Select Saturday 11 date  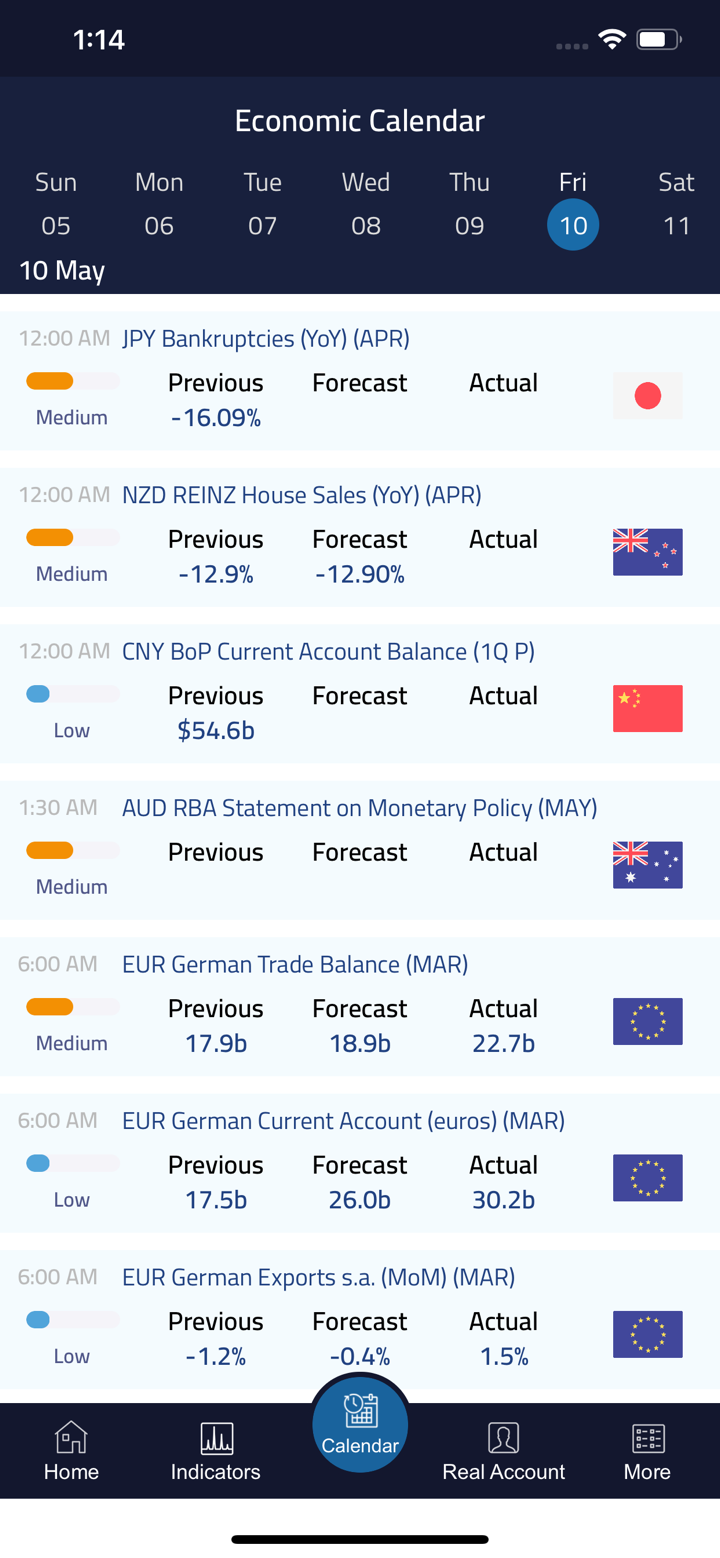click(677, 225)
